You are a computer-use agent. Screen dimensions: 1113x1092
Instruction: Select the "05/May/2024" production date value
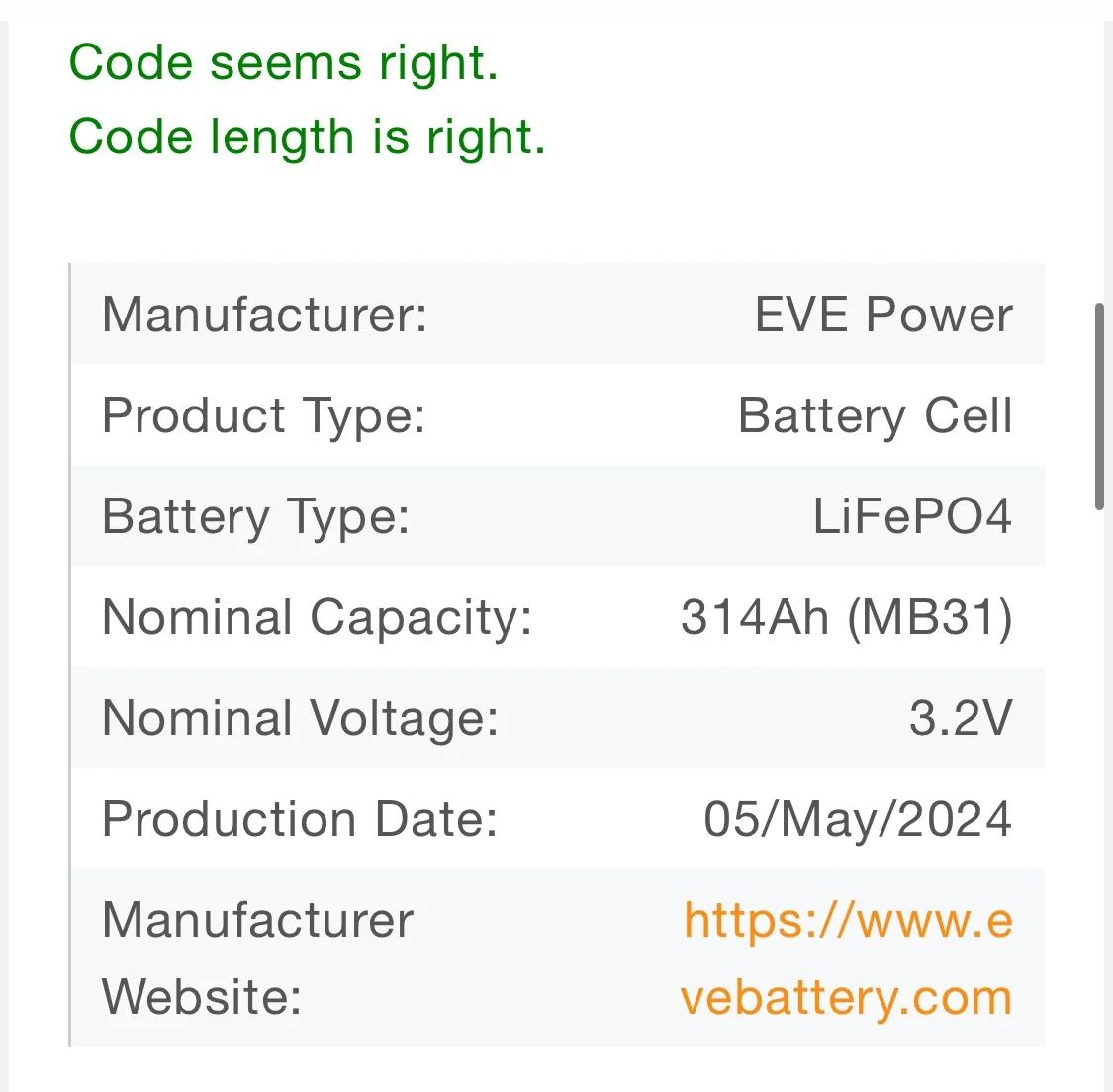(x=858, y=820)
